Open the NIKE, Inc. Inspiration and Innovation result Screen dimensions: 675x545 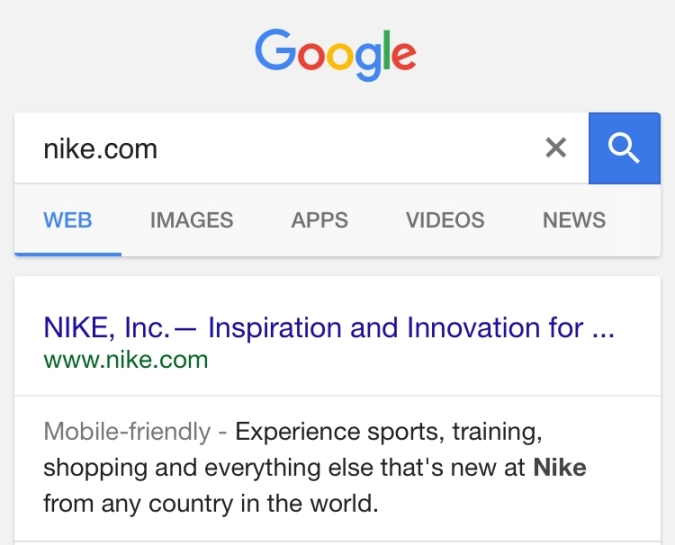click(329, 328)
